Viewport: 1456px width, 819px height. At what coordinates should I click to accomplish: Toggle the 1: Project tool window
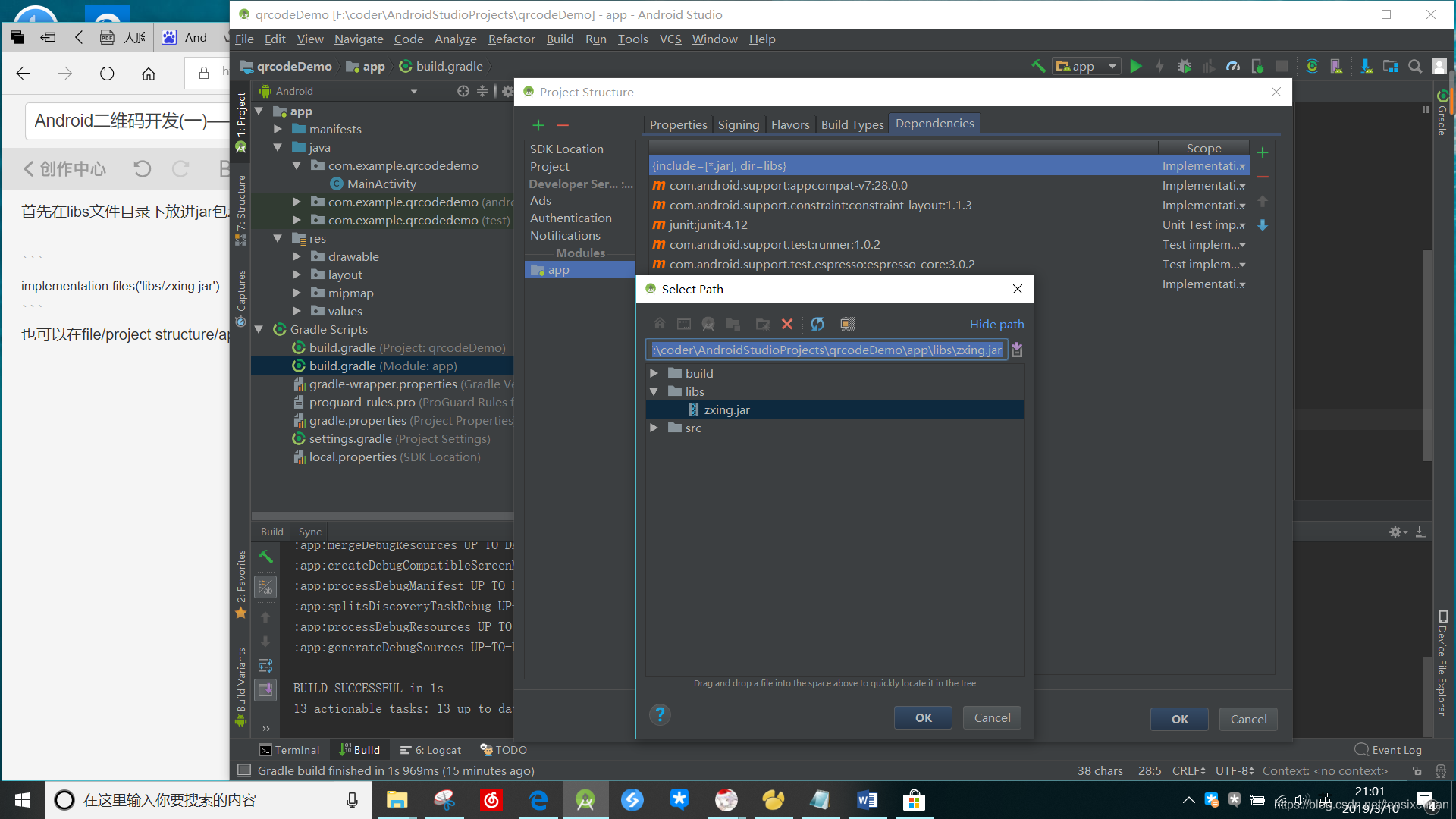(241, 122)
